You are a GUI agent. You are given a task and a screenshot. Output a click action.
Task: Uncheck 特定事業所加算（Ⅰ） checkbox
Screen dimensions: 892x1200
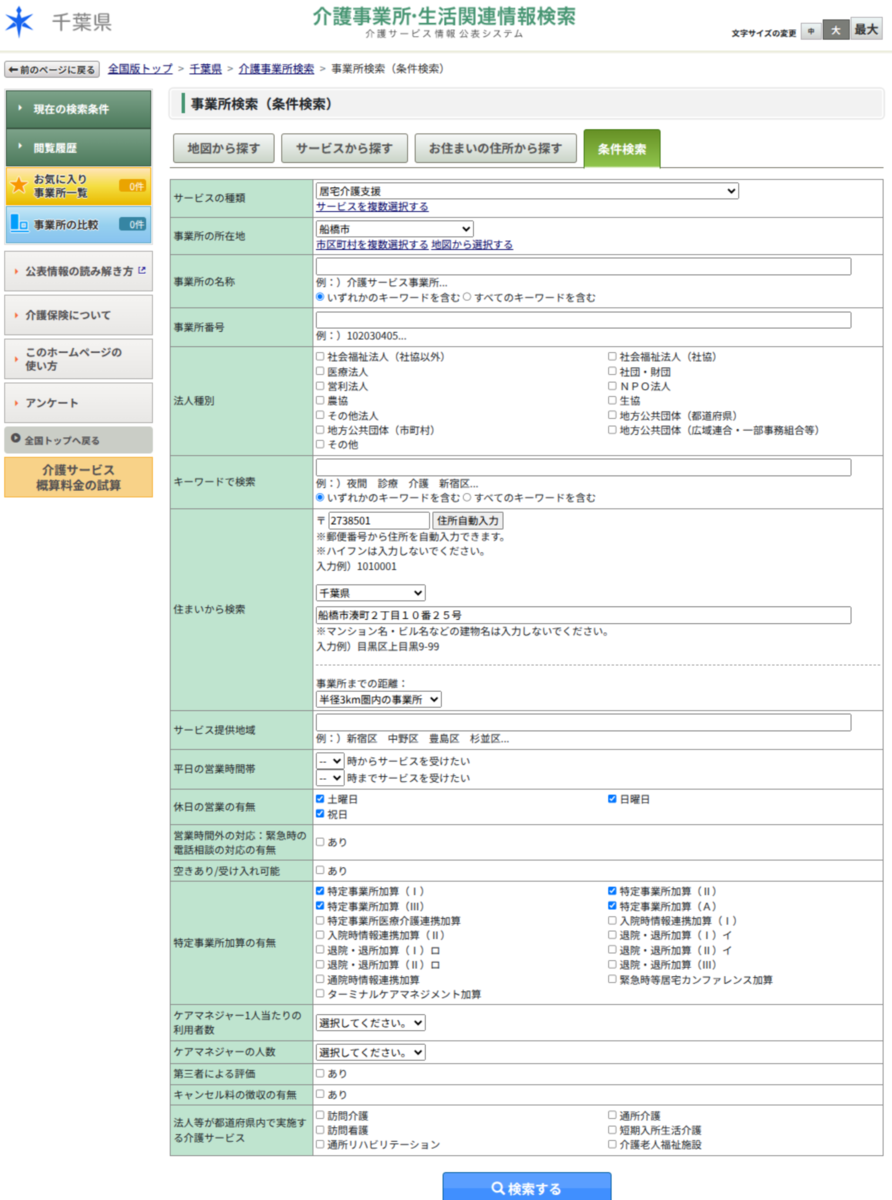click(320, 890)
